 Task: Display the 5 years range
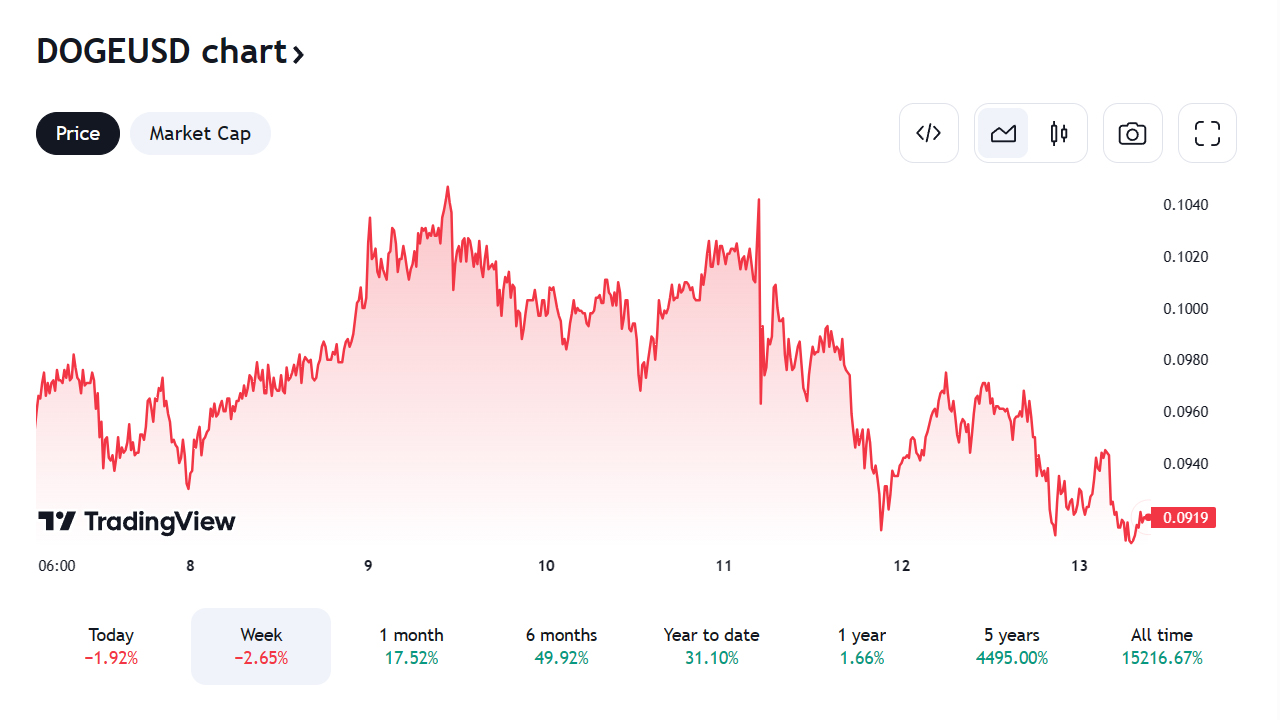1011,646
